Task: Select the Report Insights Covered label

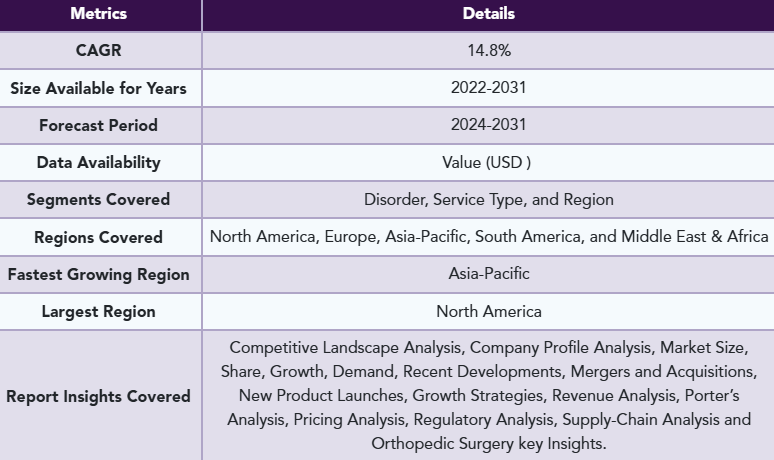Action: point(98,396)
